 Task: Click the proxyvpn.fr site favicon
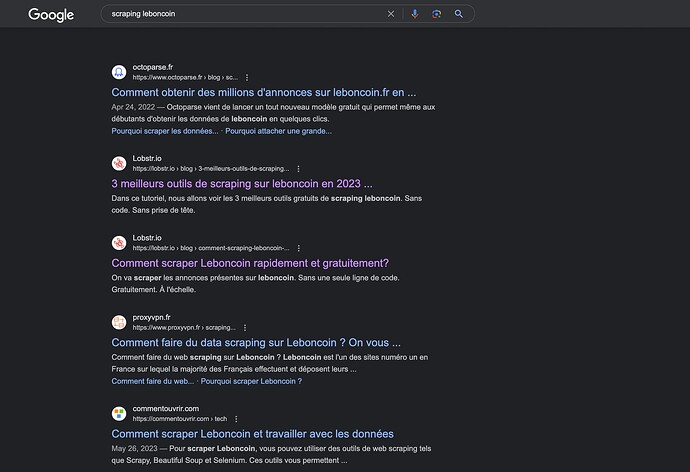tap(118, 322)
